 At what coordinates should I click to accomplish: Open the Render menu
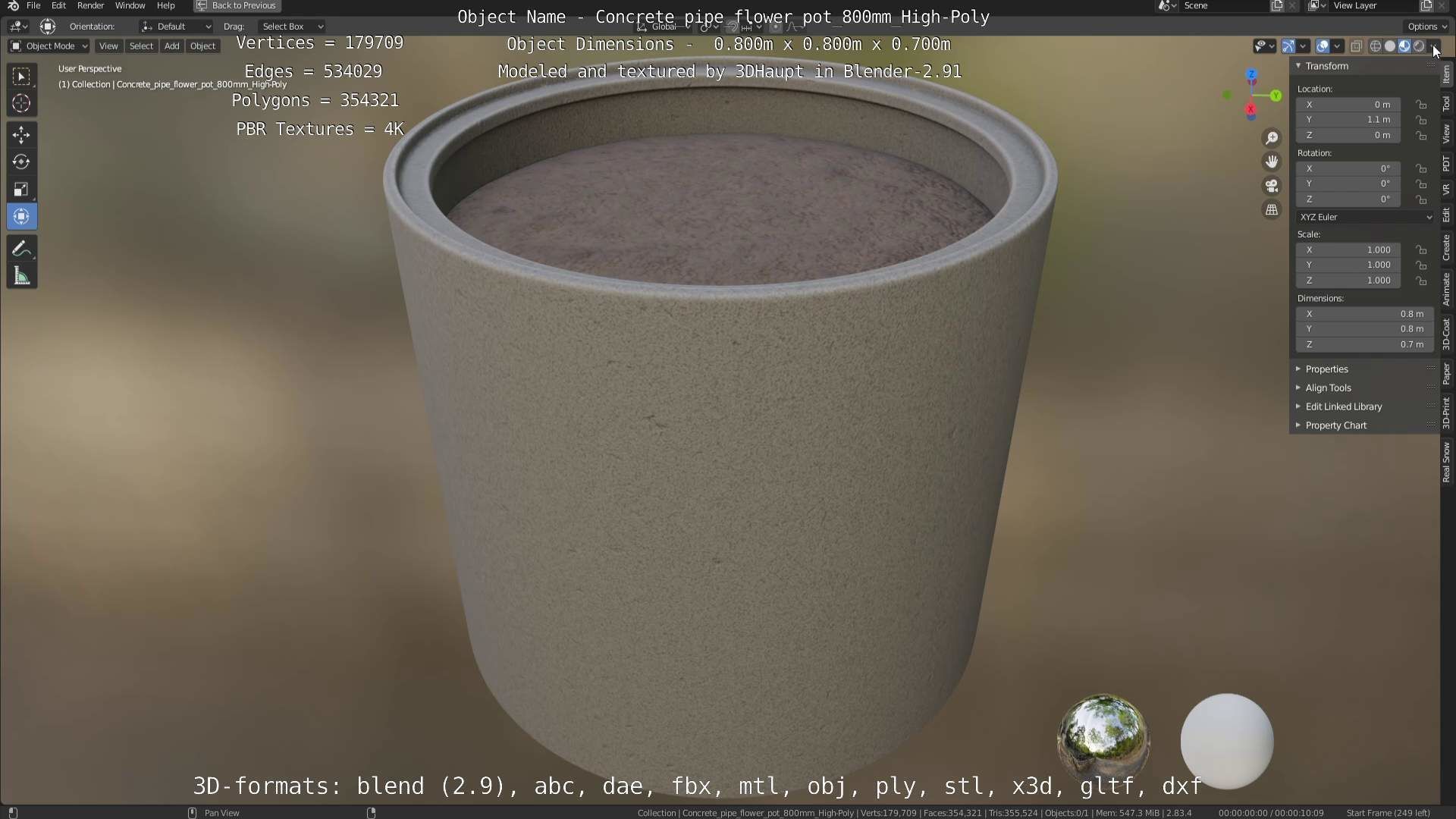click(91, 5)
